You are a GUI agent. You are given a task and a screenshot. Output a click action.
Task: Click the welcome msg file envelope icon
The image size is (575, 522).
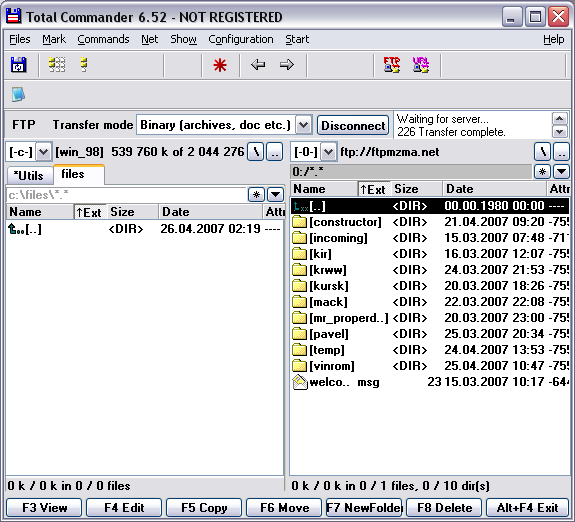pyautogui.click(x=300, y=382)
